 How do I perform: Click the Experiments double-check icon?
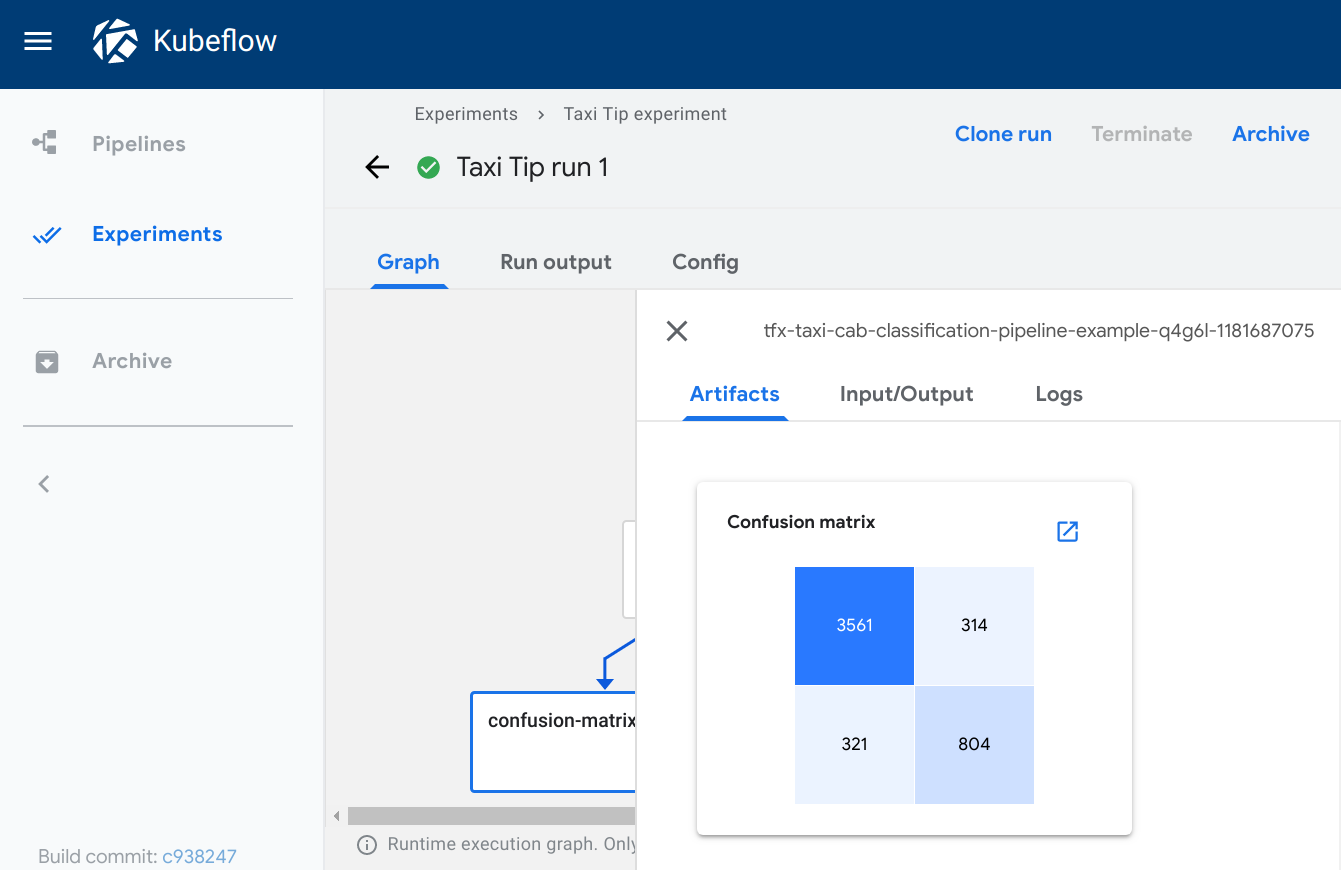(x=46, y=235)
